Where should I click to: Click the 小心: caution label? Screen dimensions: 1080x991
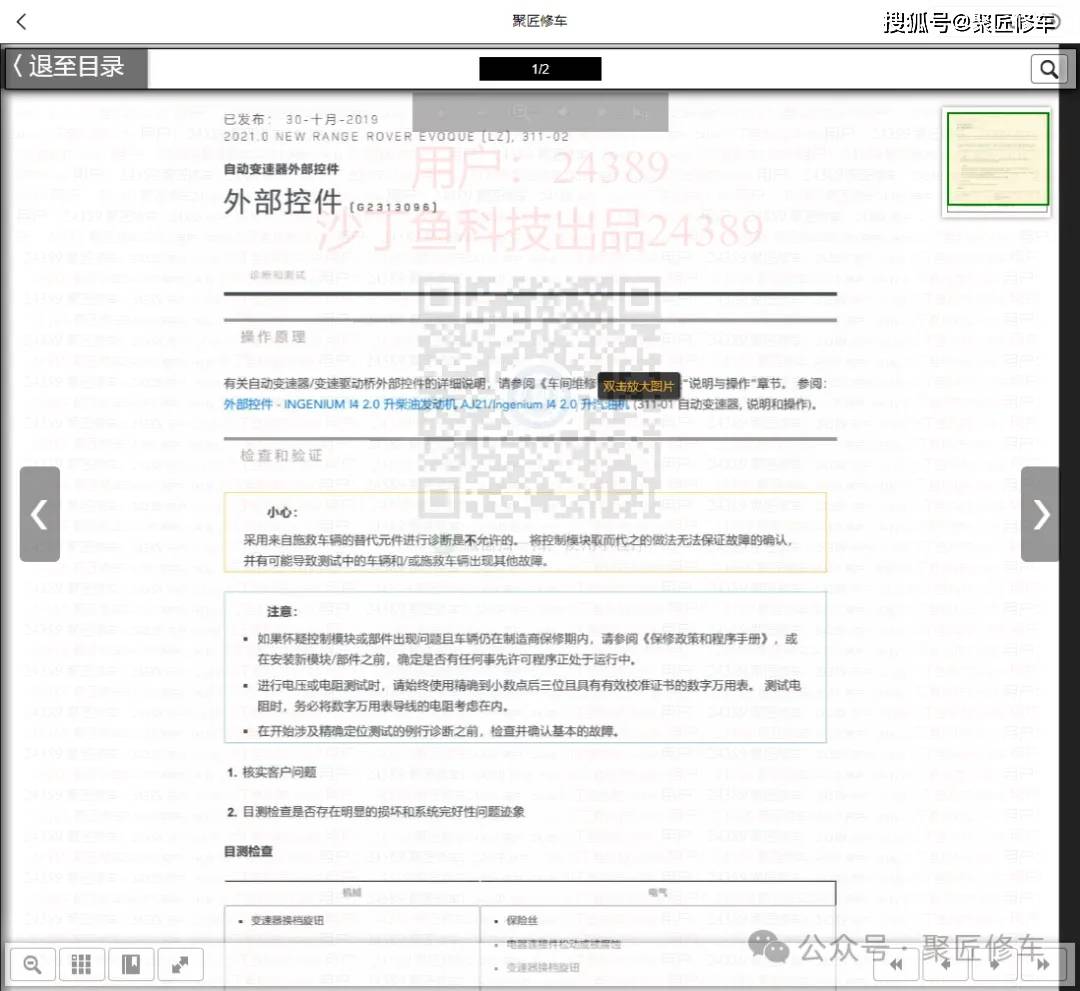282,512
